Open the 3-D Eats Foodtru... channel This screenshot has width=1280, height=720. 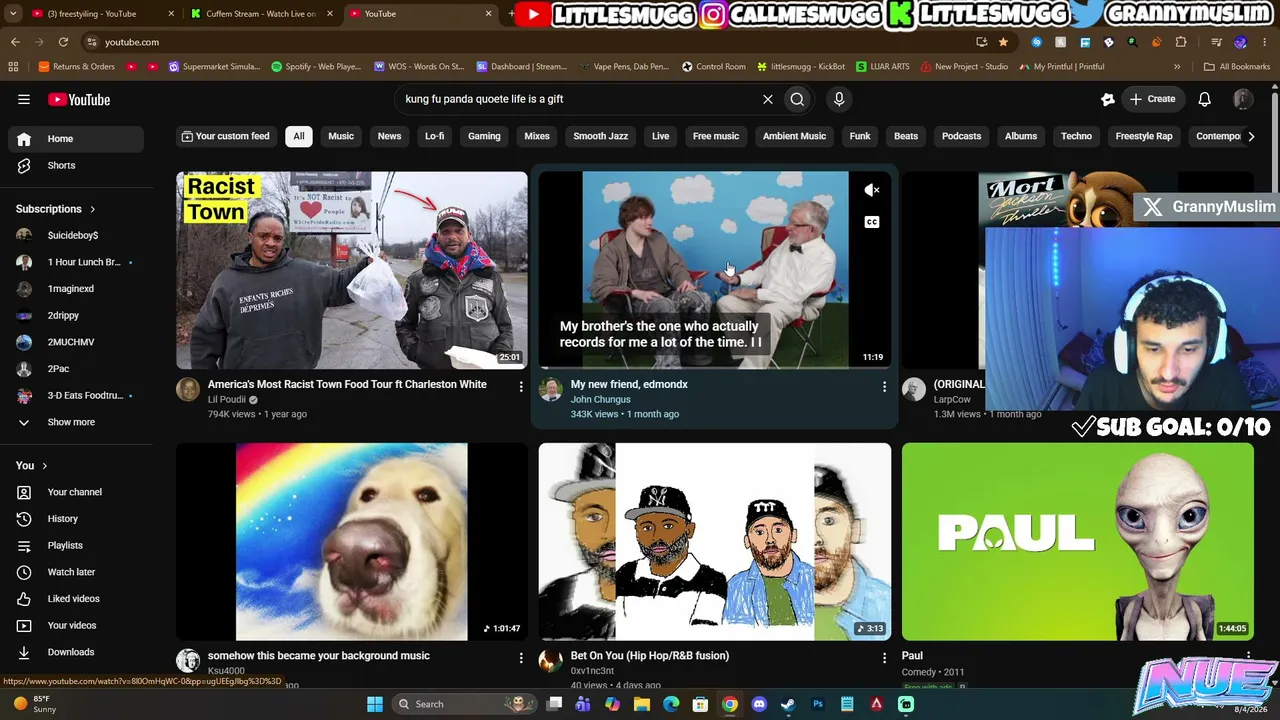pos(78,395)
